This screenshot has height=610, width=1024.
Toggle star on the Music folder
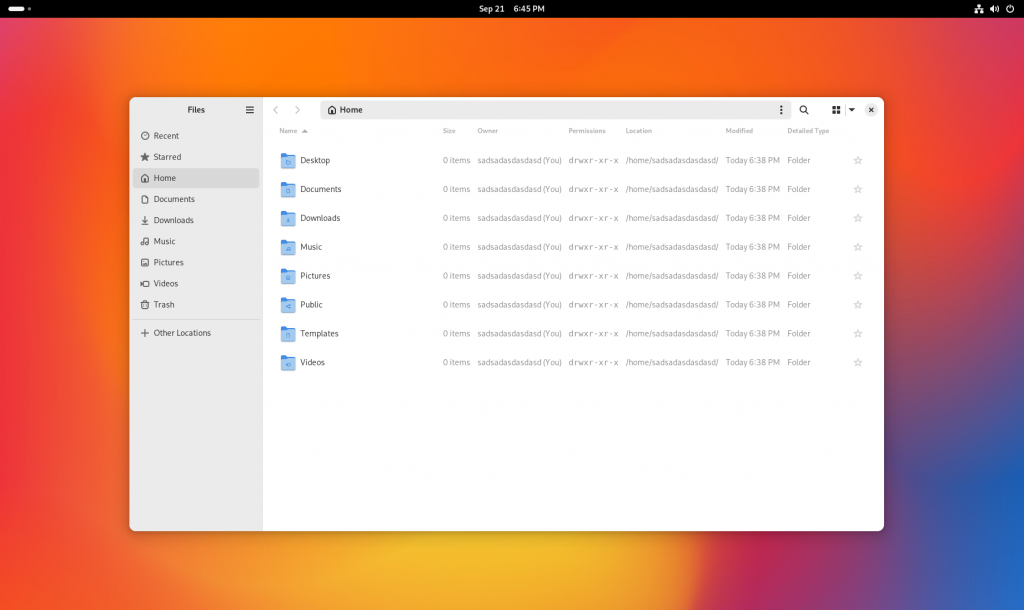pyautogui.click(x=857, y=247)
